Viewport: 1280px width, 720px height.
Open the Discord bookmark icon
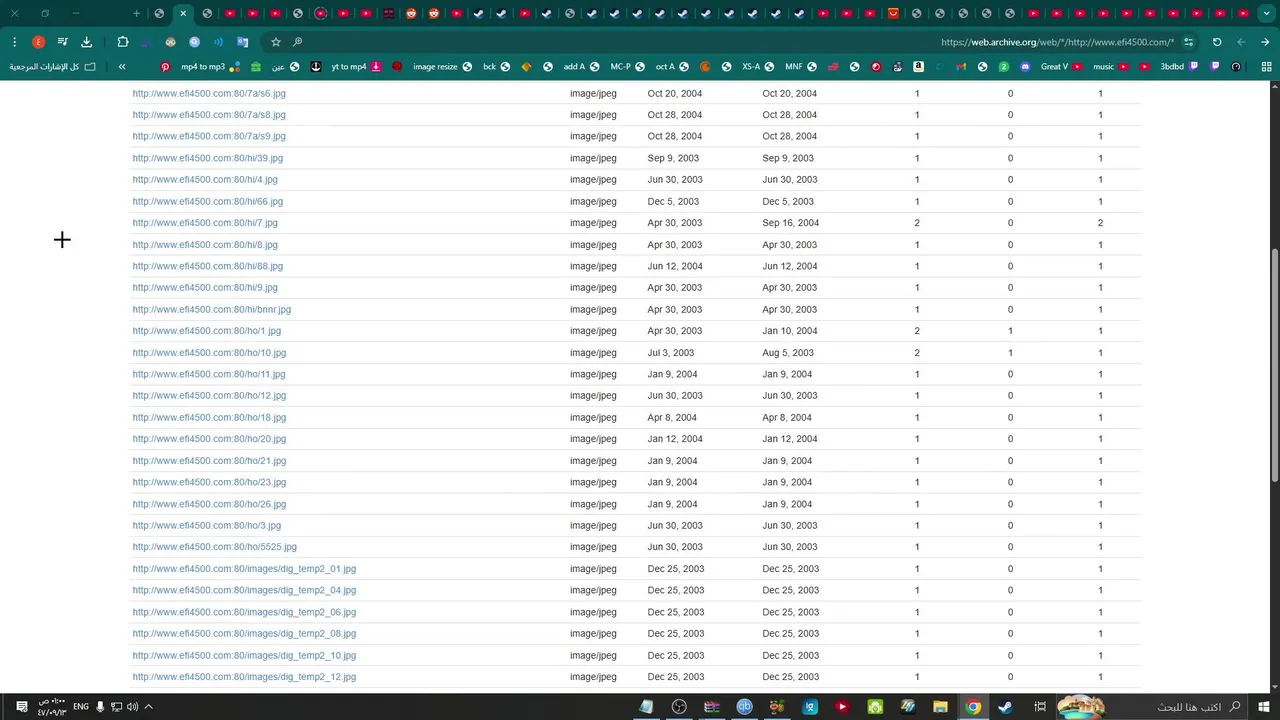point(1025,67)
